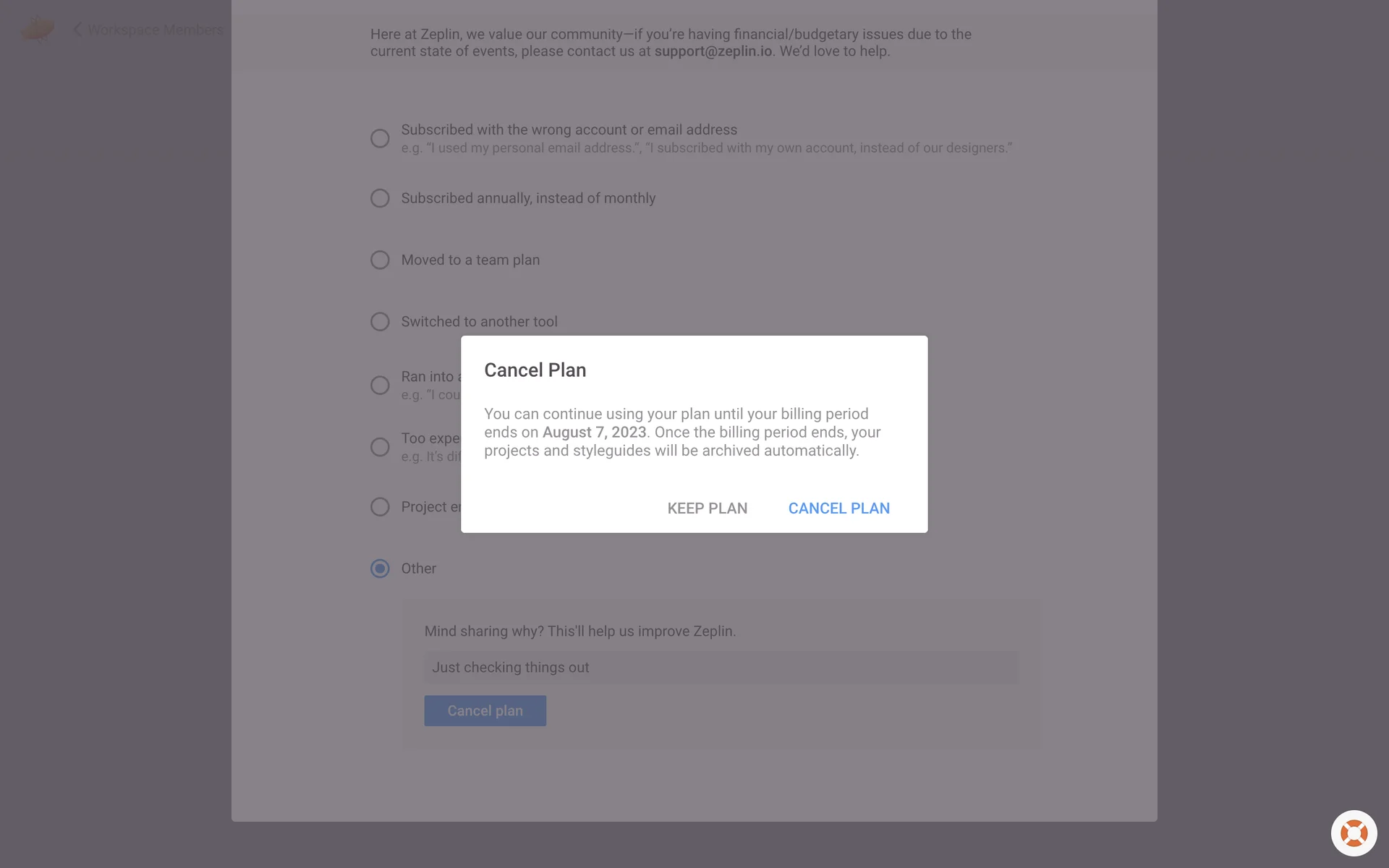This screenshot has height=868, width=1389.
Task: Open the help lifebuoy widget
Action: 1354,833
